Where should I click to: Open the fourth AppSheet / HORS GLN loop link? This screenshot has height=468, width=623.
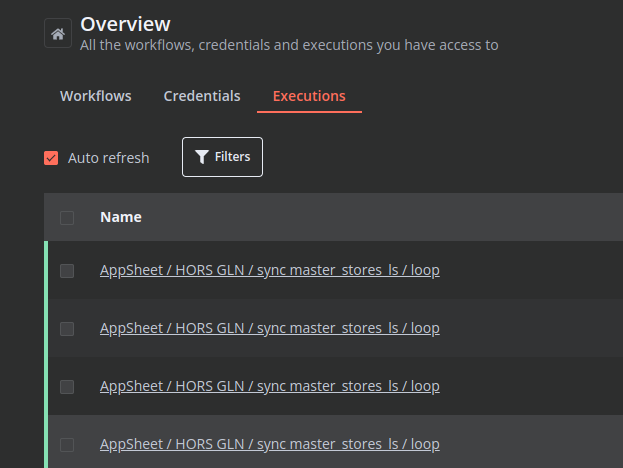click(x=270, y=444)
